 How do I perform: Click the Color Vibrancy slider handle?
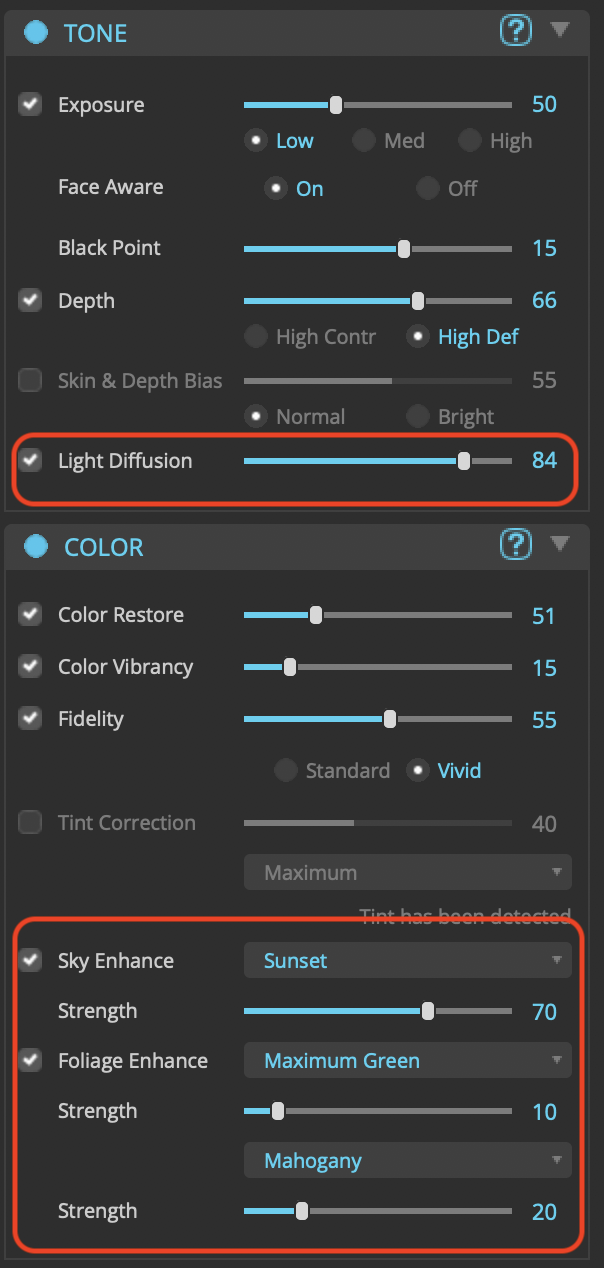pyautogui.click(x=290, y=667)
